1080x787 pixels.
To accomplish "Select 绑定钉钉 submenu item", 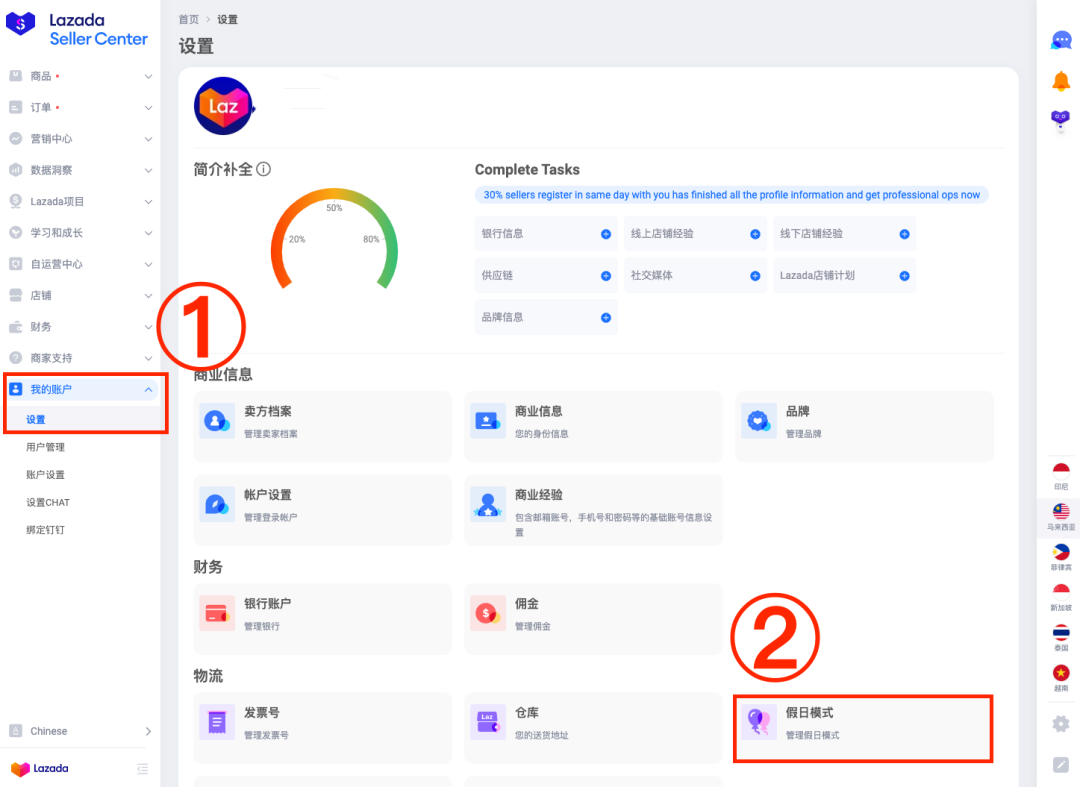I will coord(45,529).
